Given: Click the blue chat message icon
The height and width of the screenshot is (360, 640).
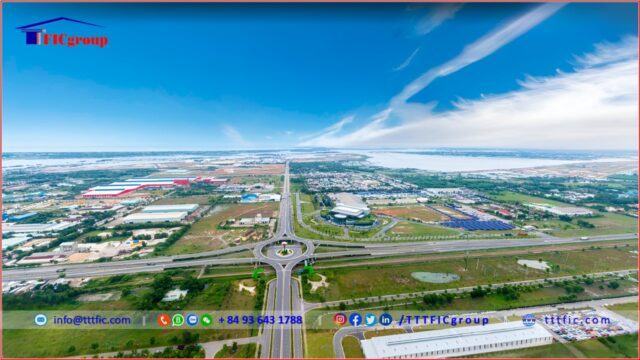Looking at the screenshot, I should pos(192,320).
